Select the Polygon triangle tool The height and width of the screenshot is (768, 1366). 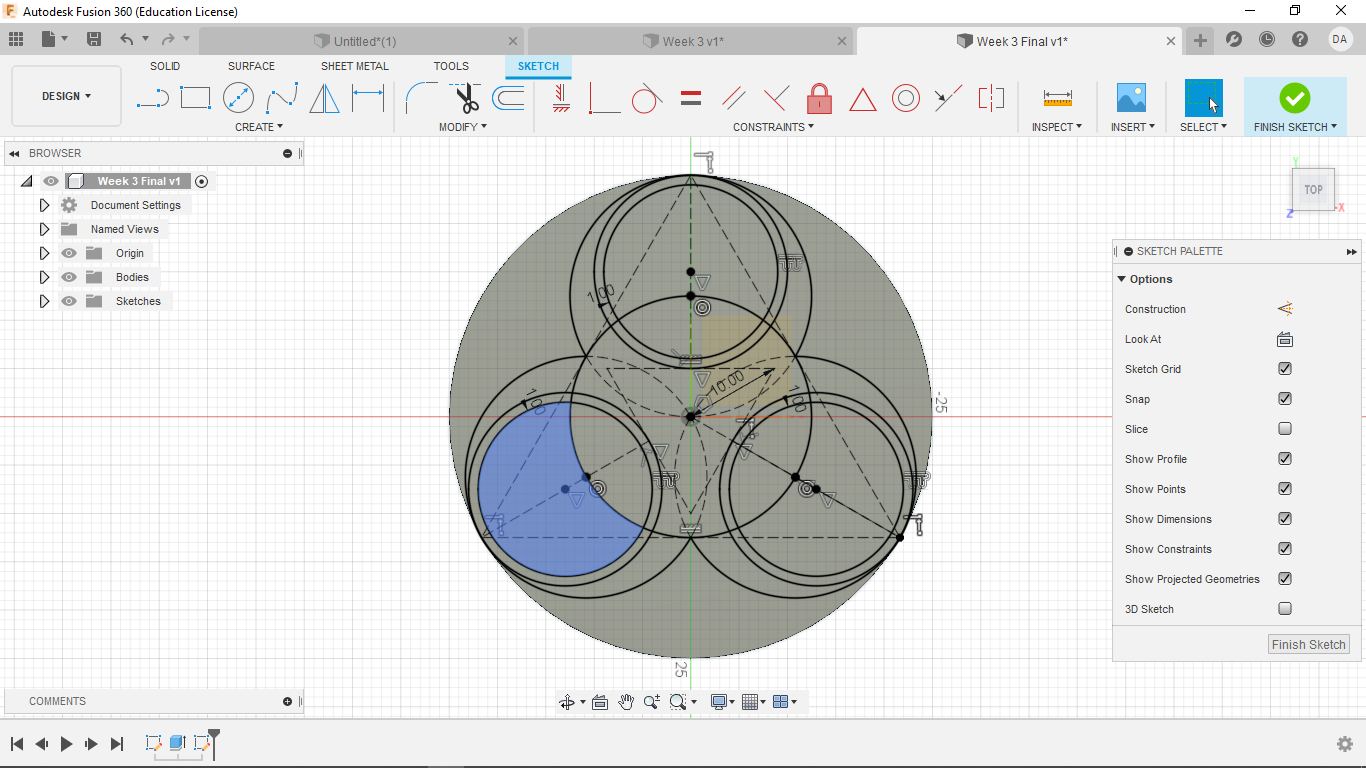[x=324, y=98]
